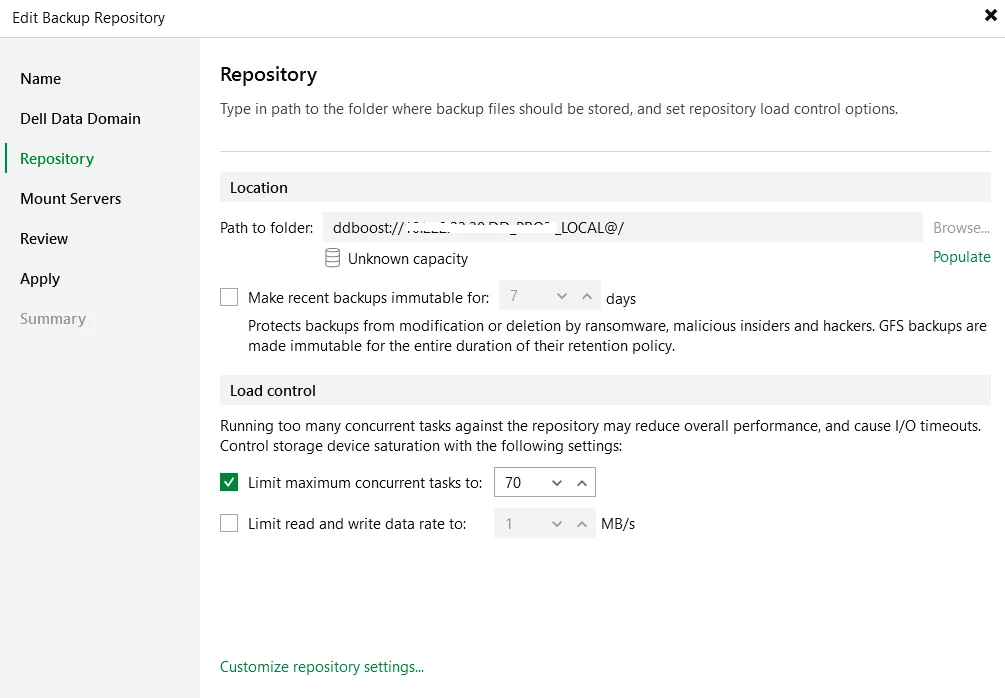Viewport: 1005px width, 698px height.
Task: Click down arrow on immutable days spinner
Action: [562, 296]
